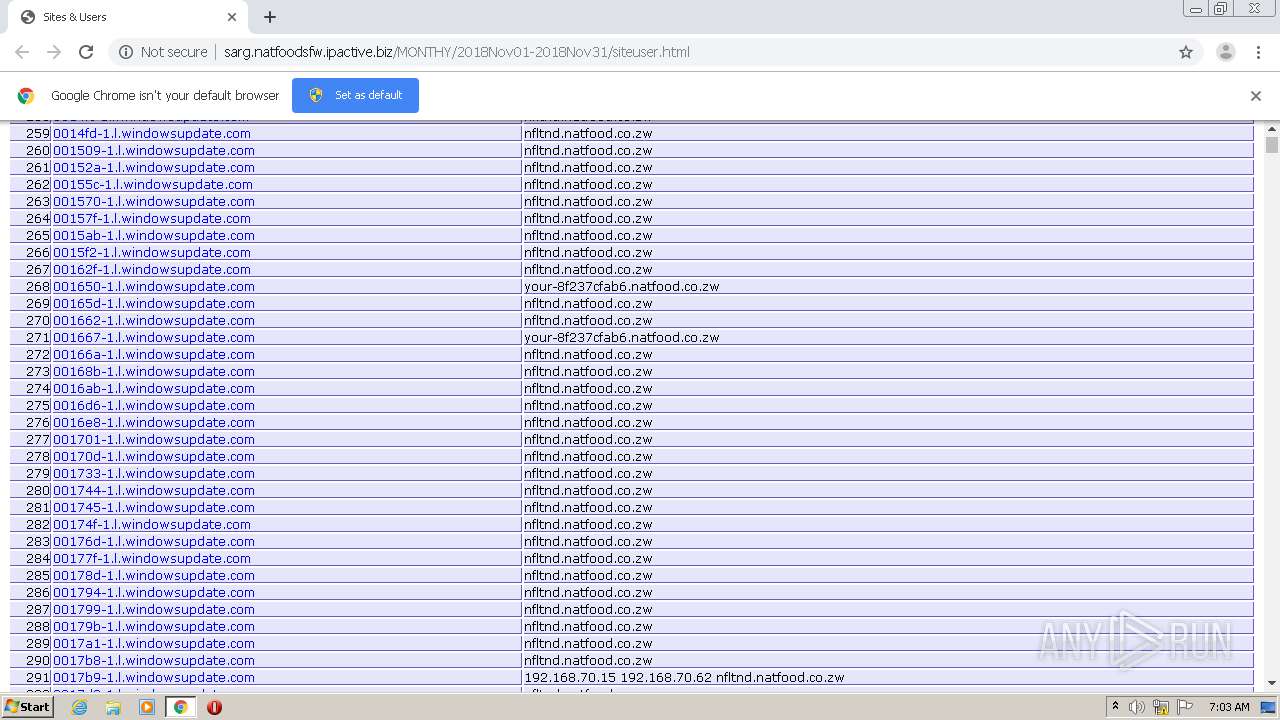Bookmark this page with the star icon

coord(1186,52)
